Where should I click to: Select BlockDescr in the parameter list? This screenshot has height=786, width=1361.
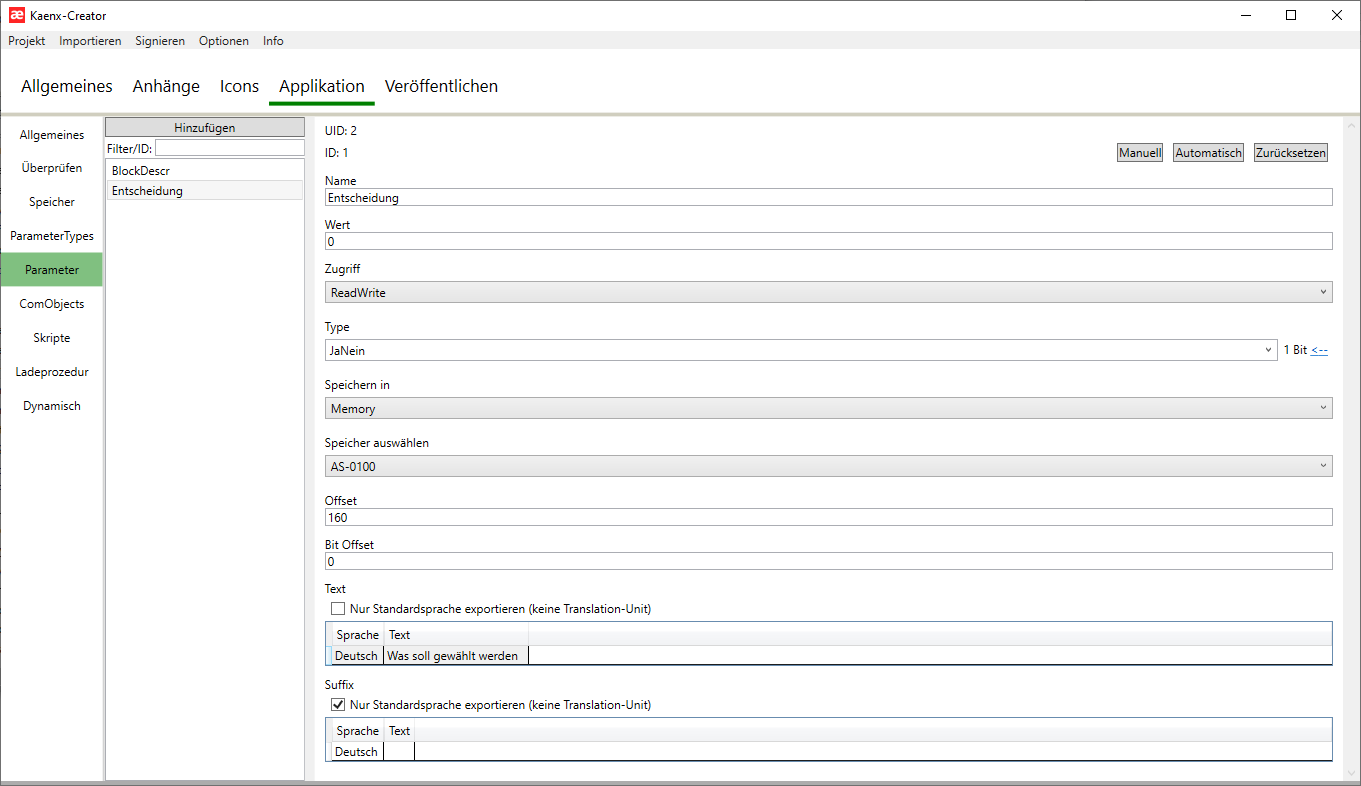(141, 171)
